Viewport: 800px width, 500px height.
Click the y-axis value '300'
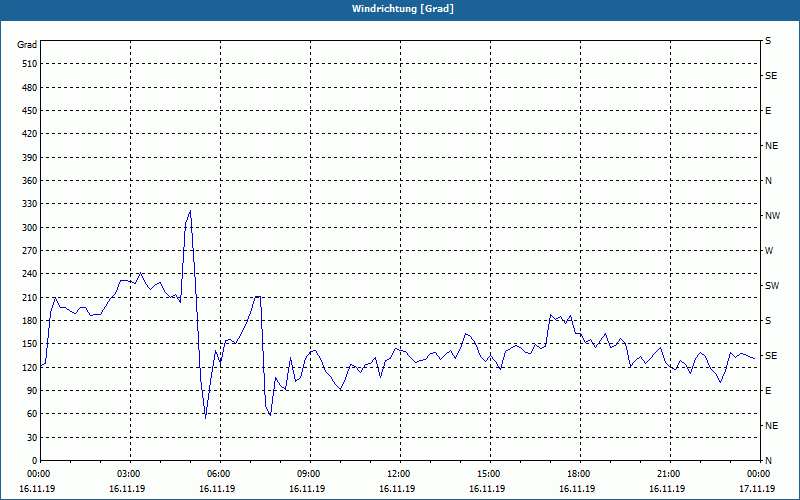pyautogui.click(x=30, y=228)
